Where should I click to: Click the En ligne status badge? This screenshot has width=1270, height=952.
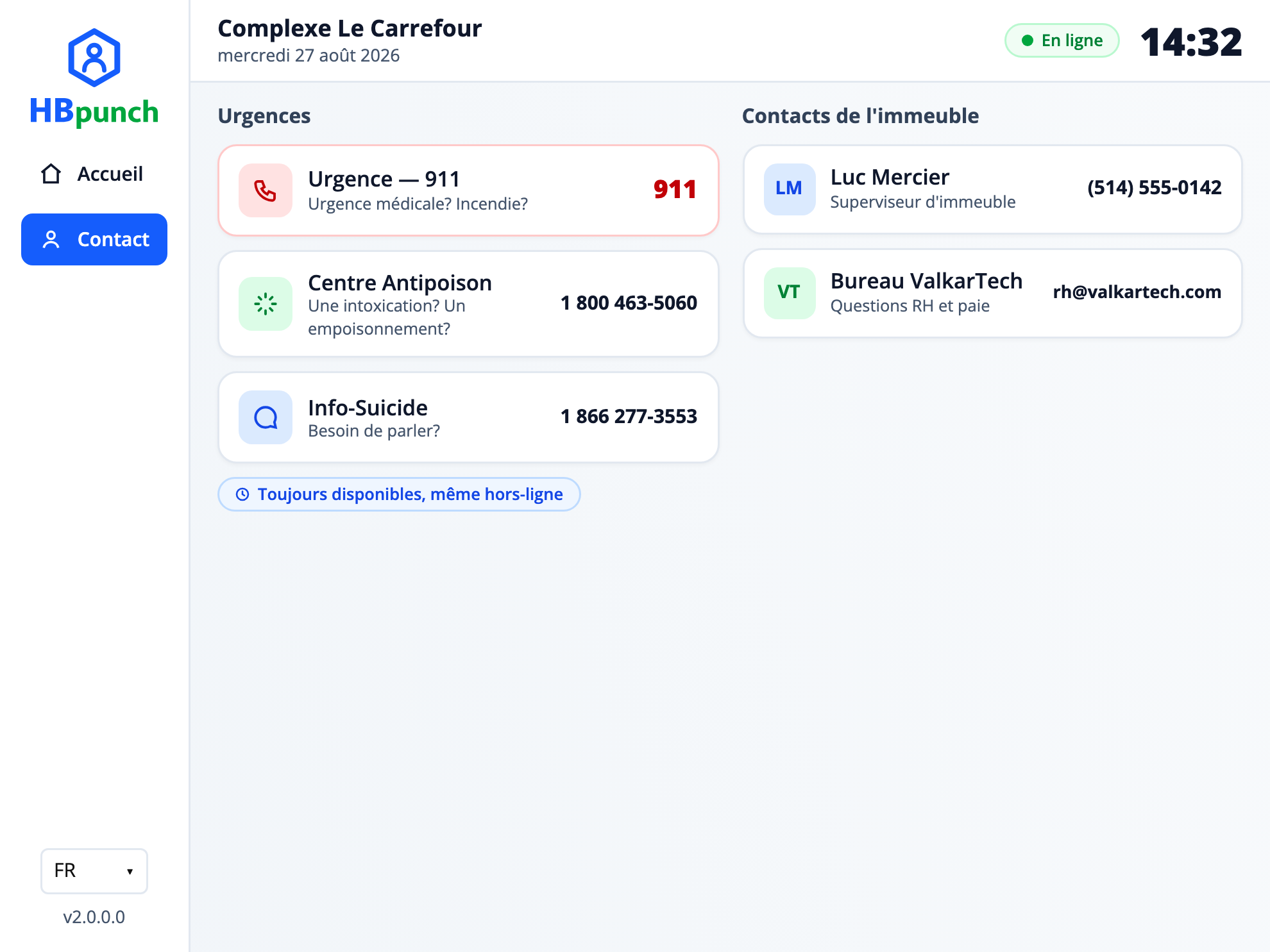1062,40
